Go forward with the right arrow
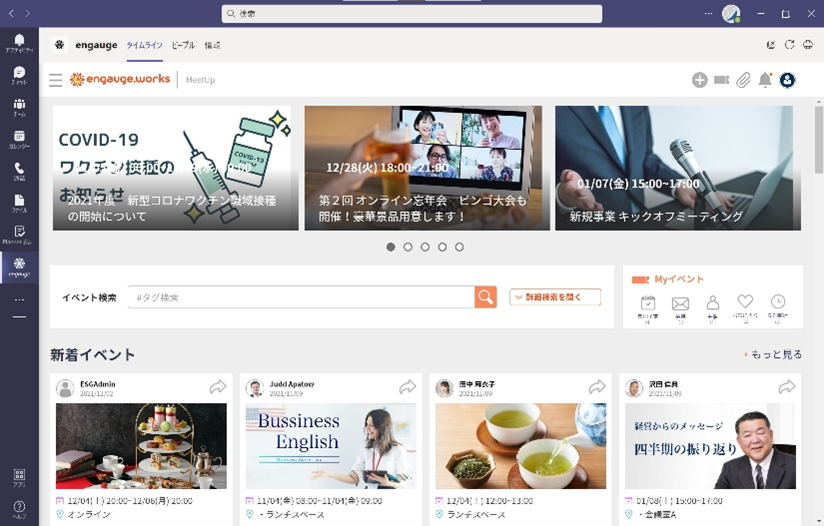824x526 pixels. point(27,13)
